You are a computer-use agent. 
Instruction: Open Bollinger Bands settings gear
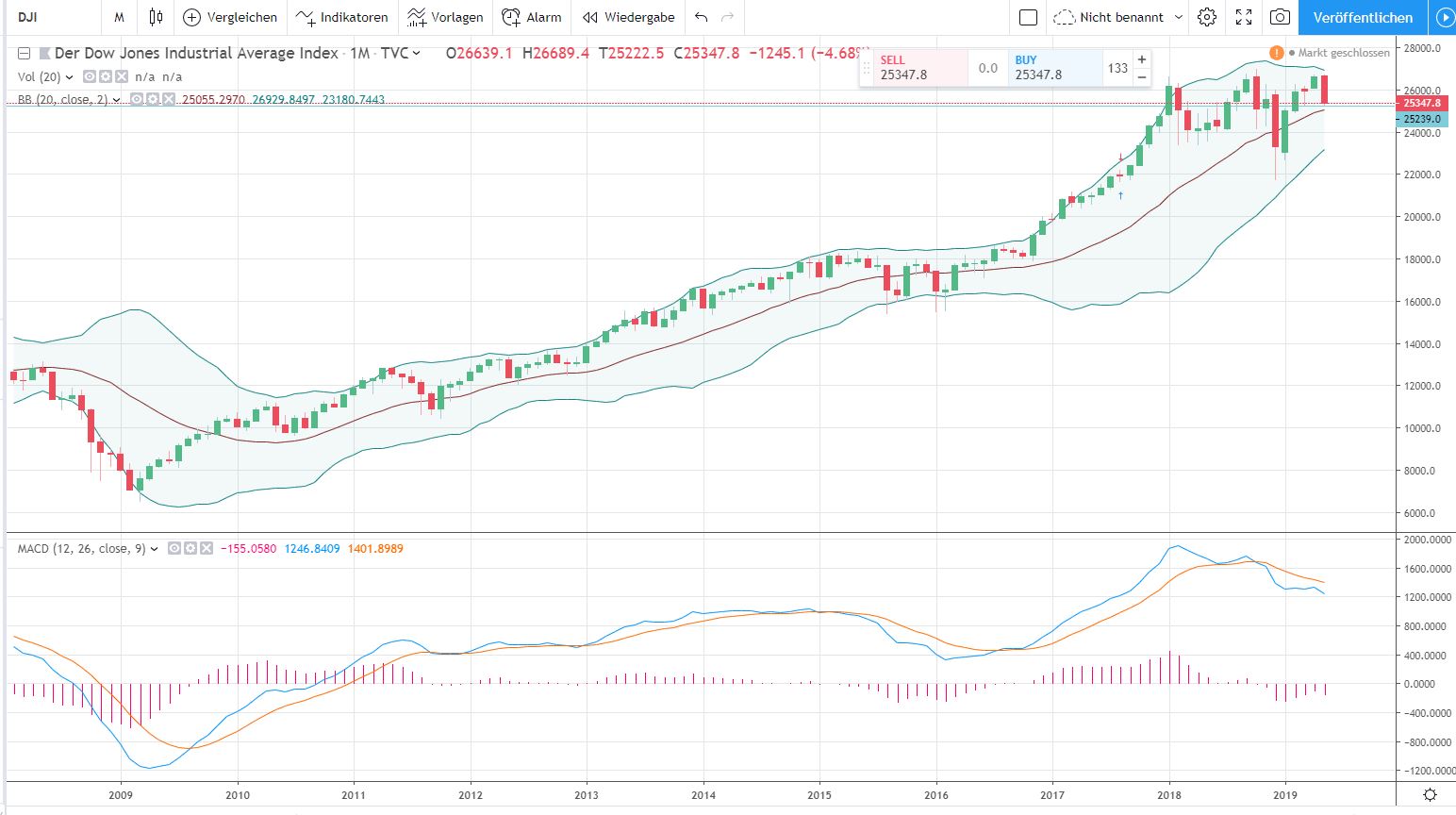(151, 99)
